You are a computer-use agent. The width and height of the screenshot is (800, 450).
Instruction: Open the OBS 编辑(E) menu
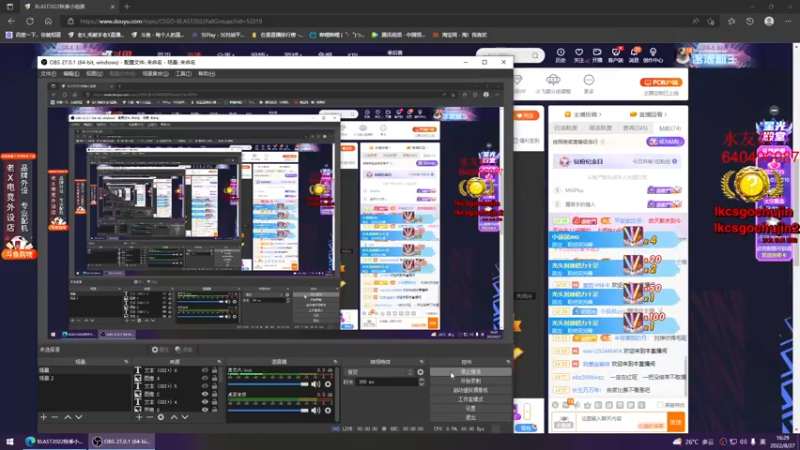(71, 74)
